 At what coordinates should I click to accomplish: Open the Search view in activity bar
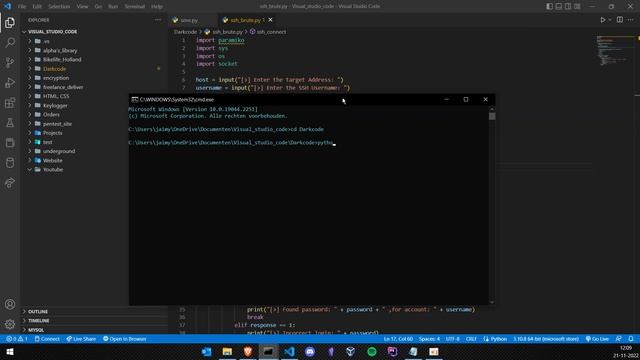pos(10,42)
